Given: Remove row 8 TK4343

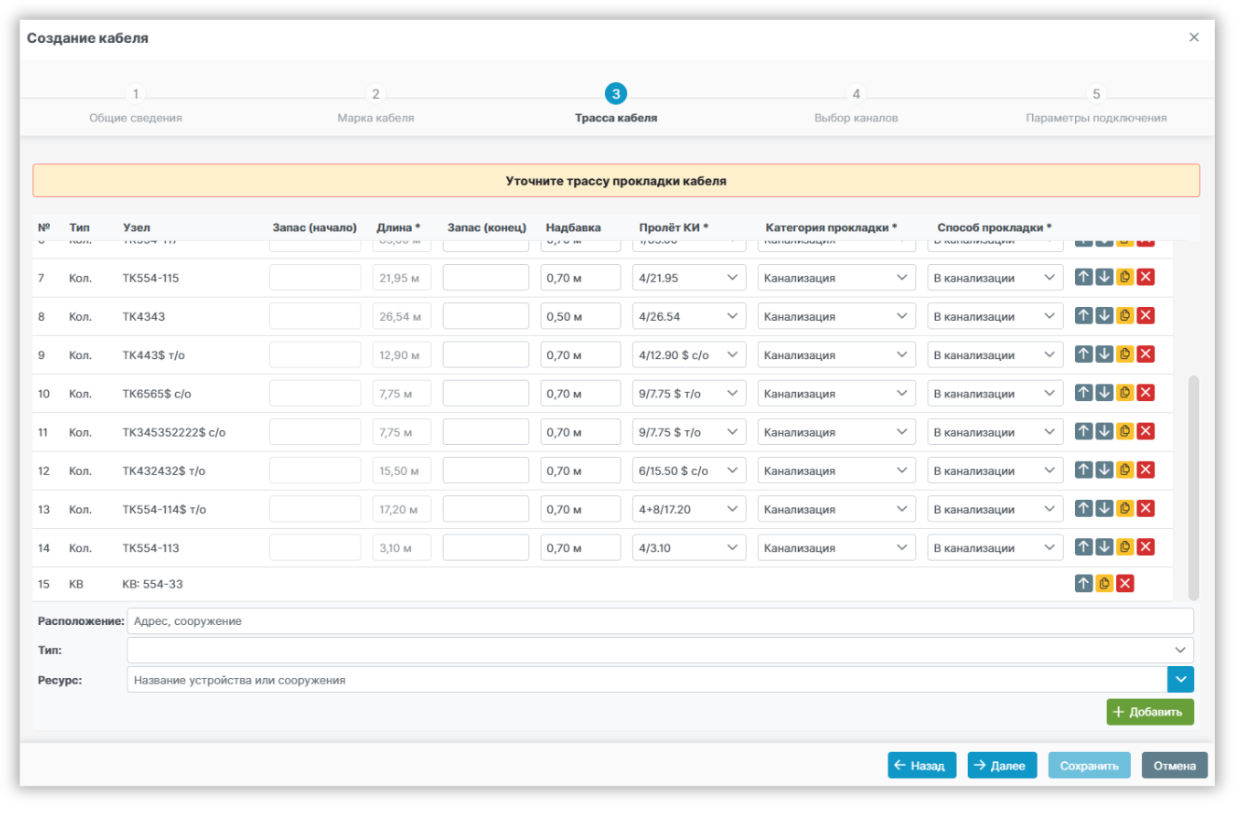Looking at the screenshot, I should pyautogui.click(x=1146, y=316).
